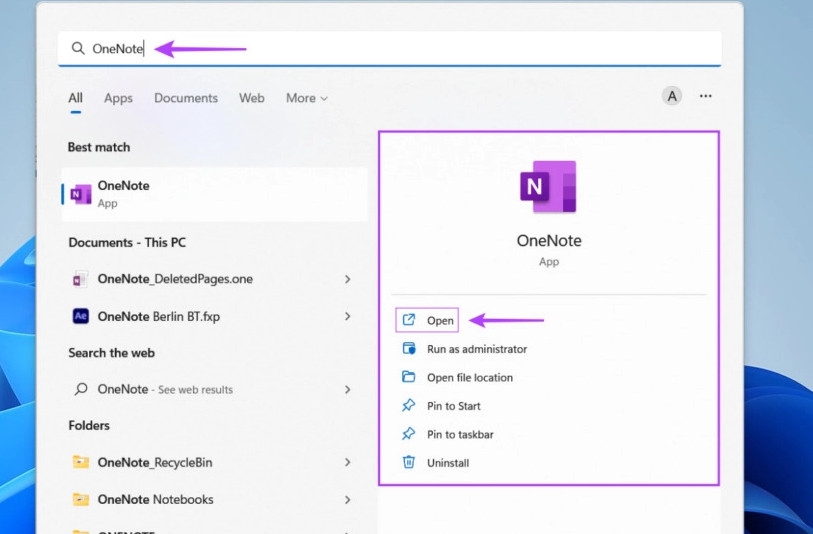
Task: Click the Pin to taskbar pin icon
Action: tap(409, 434)
